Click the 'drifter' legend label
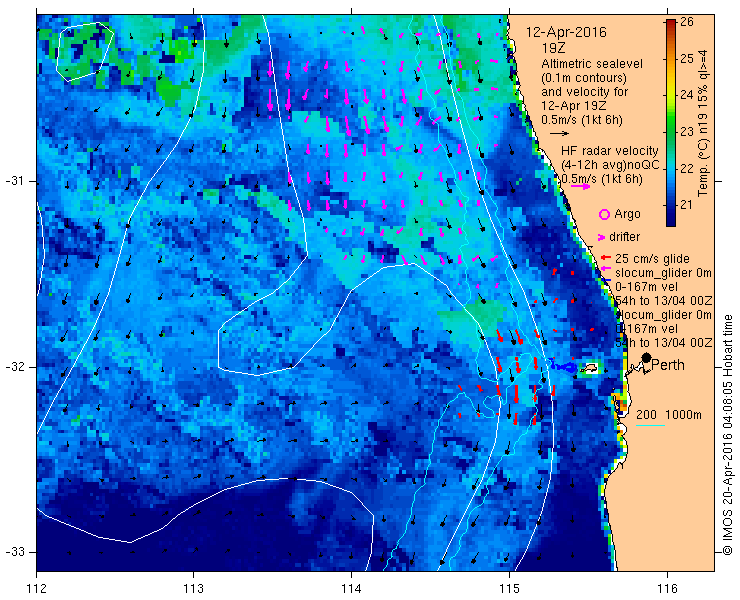This screenshot has height=600, width=740. 624,237
